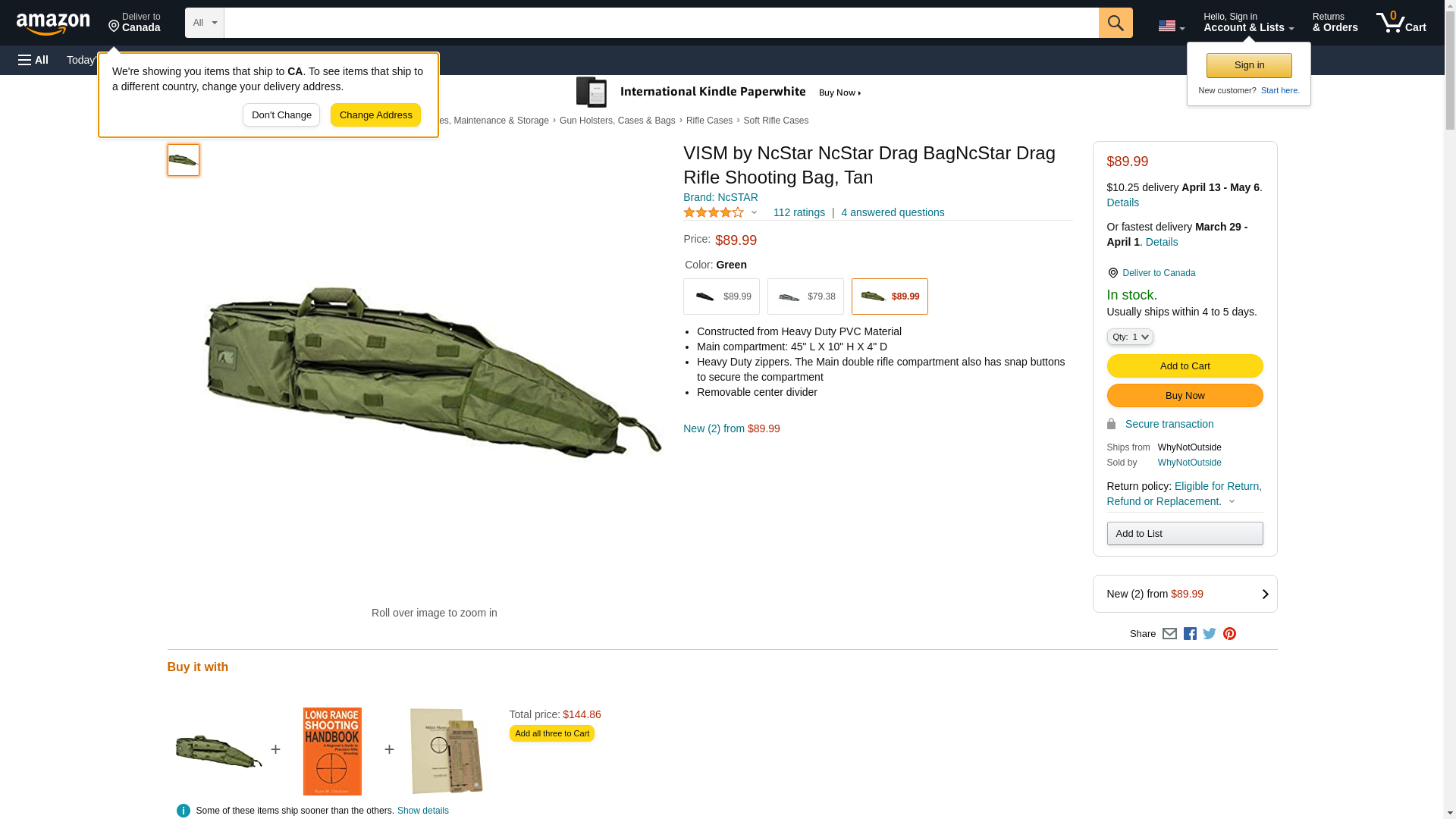Select the black color swatch option
Image resolution: width=1456 pixels, height=819 pixels.
coord(721,297)
